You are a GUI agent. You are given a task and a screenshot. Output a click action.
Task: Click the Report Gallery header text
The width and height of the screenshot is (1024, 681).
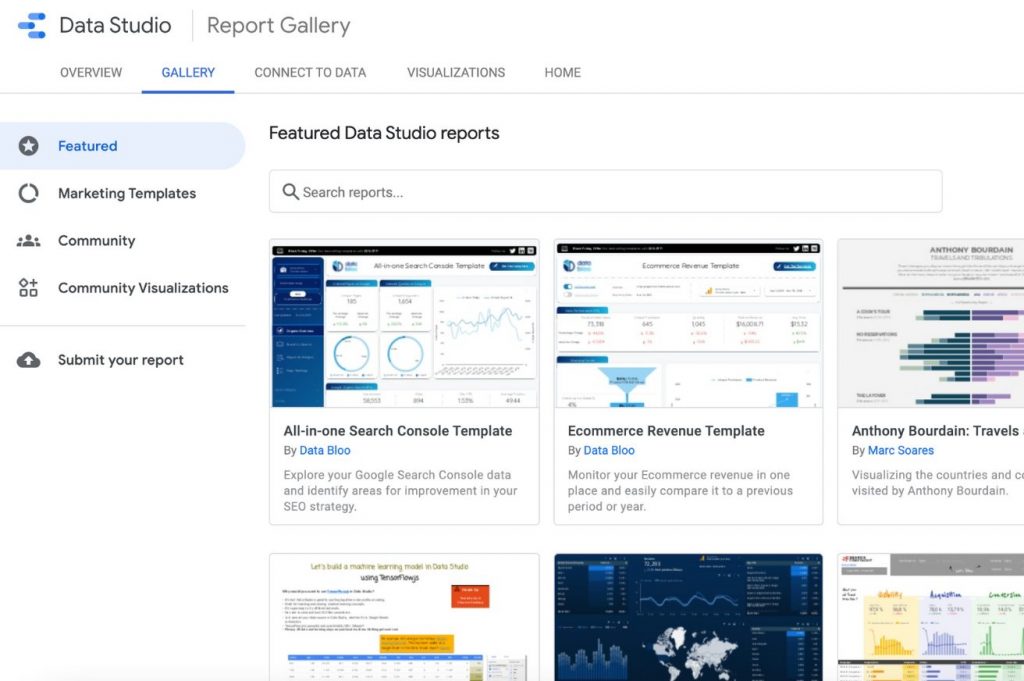(x=278, y=25)
